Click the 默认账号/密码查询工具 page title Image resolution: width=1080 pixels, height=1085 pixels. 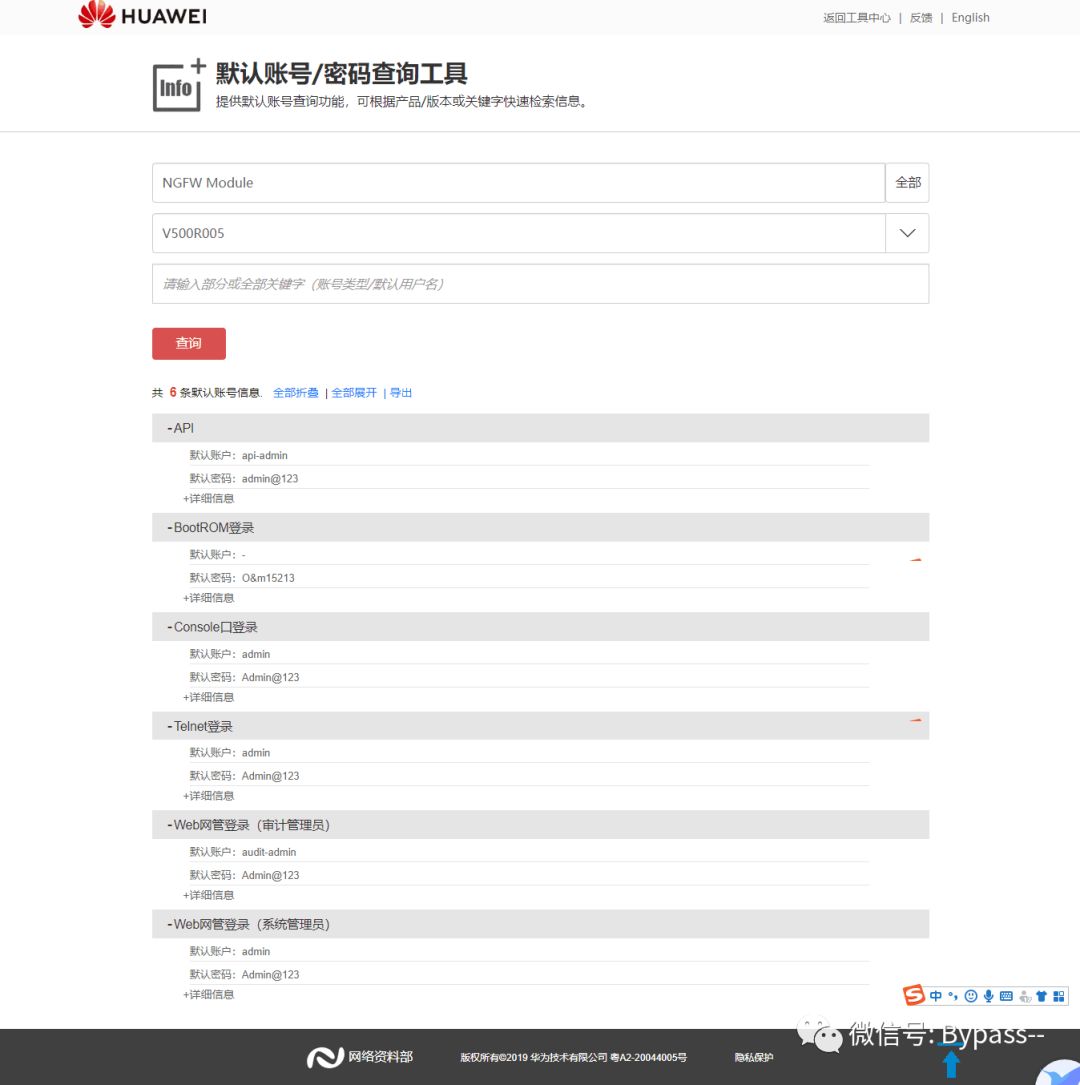click(341, 73)
